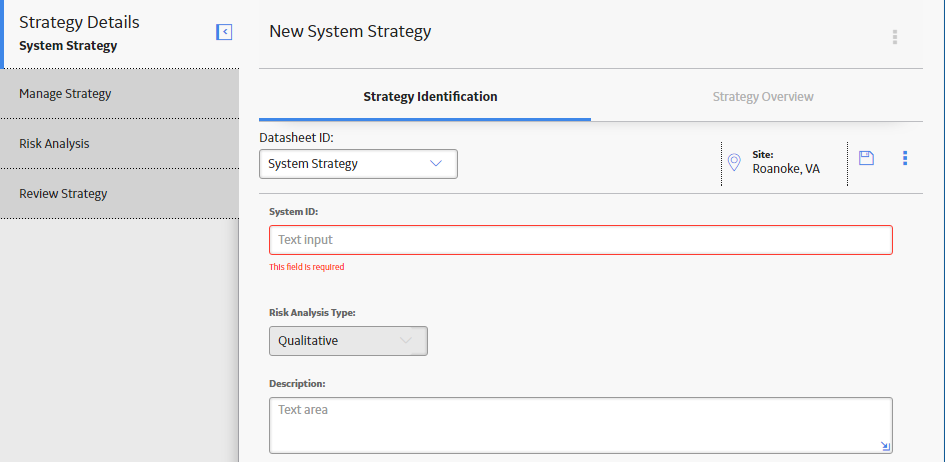The width and height of the screenshot is (945, 462).
Task: Open blue three-dot datasheet options menu
Action: (x=905, y=158)
